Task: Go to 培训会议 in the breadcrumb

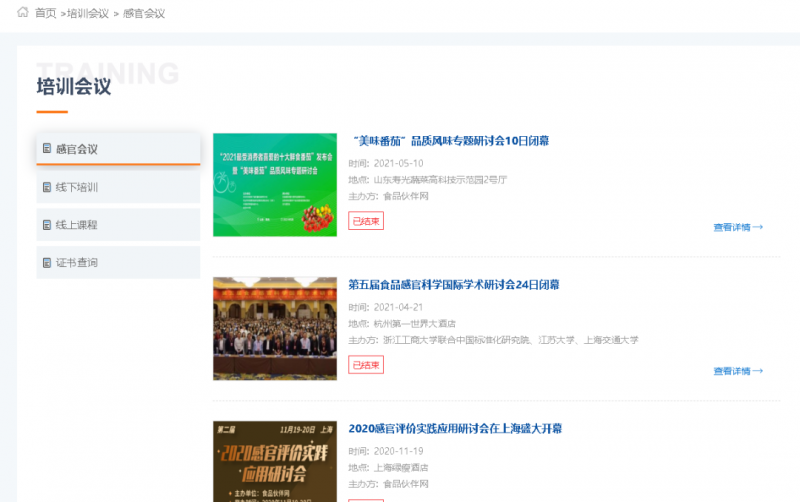Action: pos(87,13)
